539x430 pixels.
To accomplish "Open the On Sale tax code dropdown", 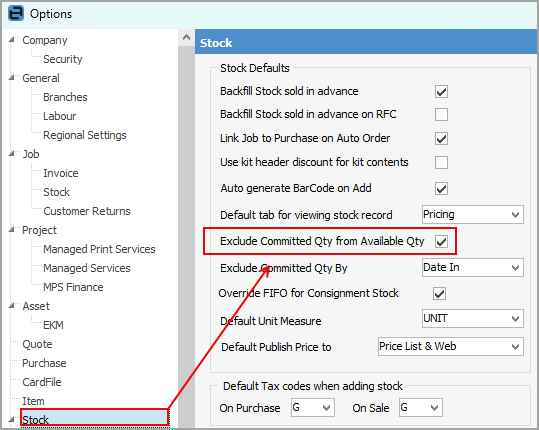I will click(421, 408).
